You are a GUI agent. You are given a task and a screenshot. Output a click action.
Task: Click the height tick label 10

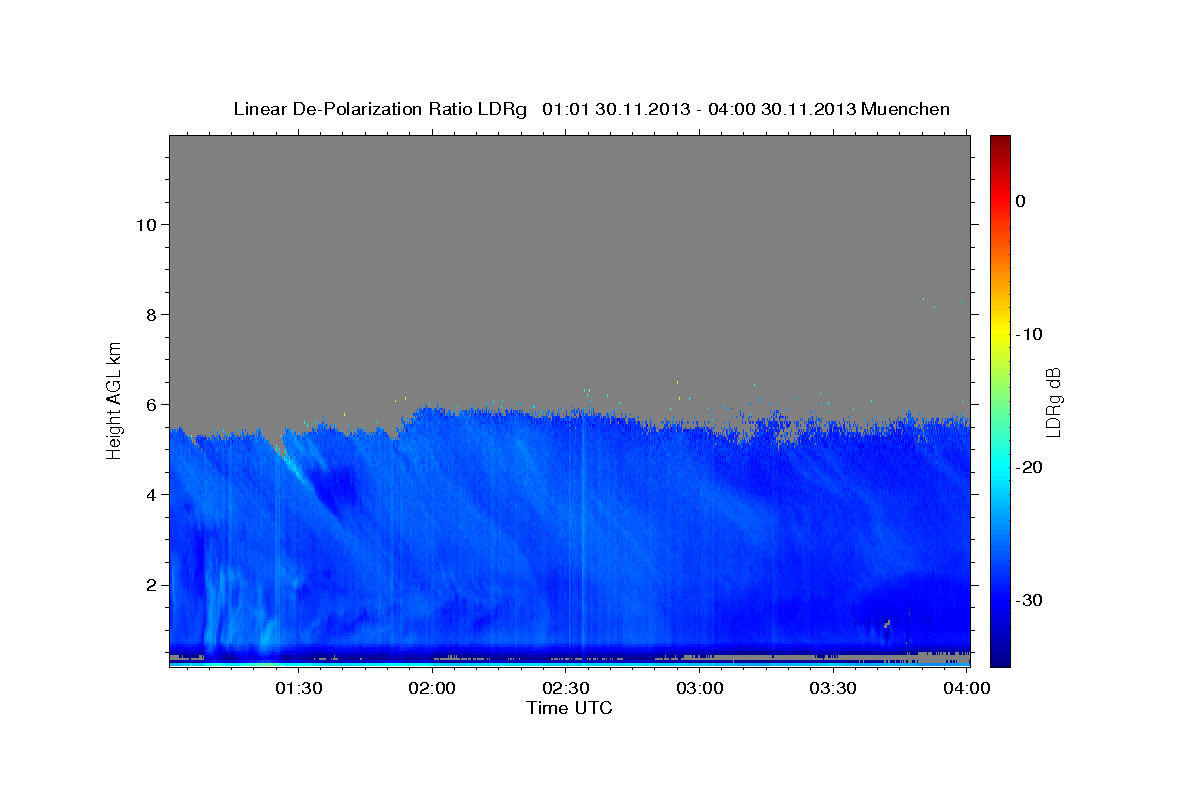click(145, 224)
